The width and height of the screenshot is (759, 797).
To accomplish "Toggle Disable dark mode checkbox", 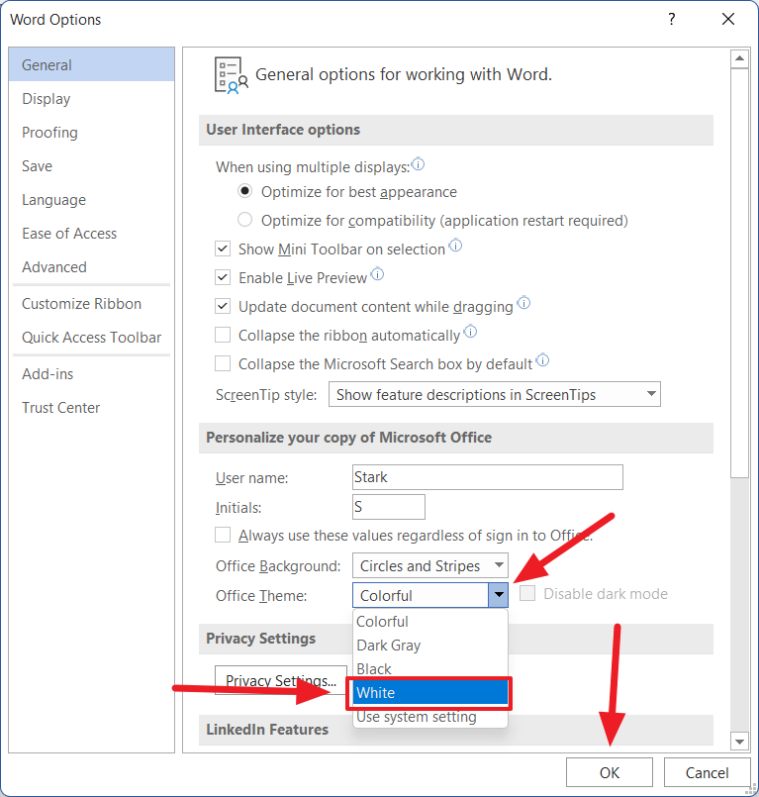I will [x=527, y=593].
